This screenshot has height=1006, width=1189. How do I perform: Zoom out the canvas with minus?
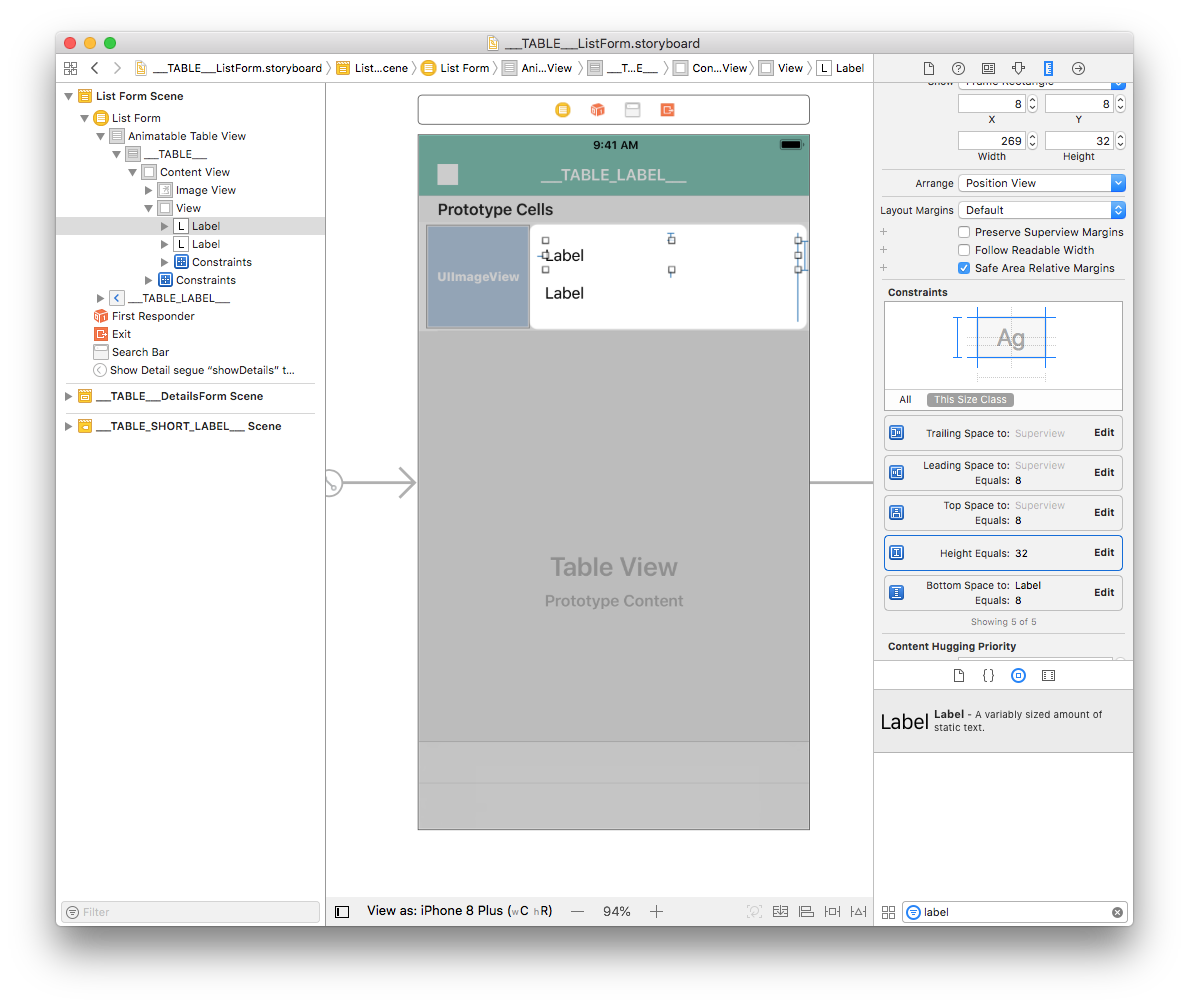(578, 911)
